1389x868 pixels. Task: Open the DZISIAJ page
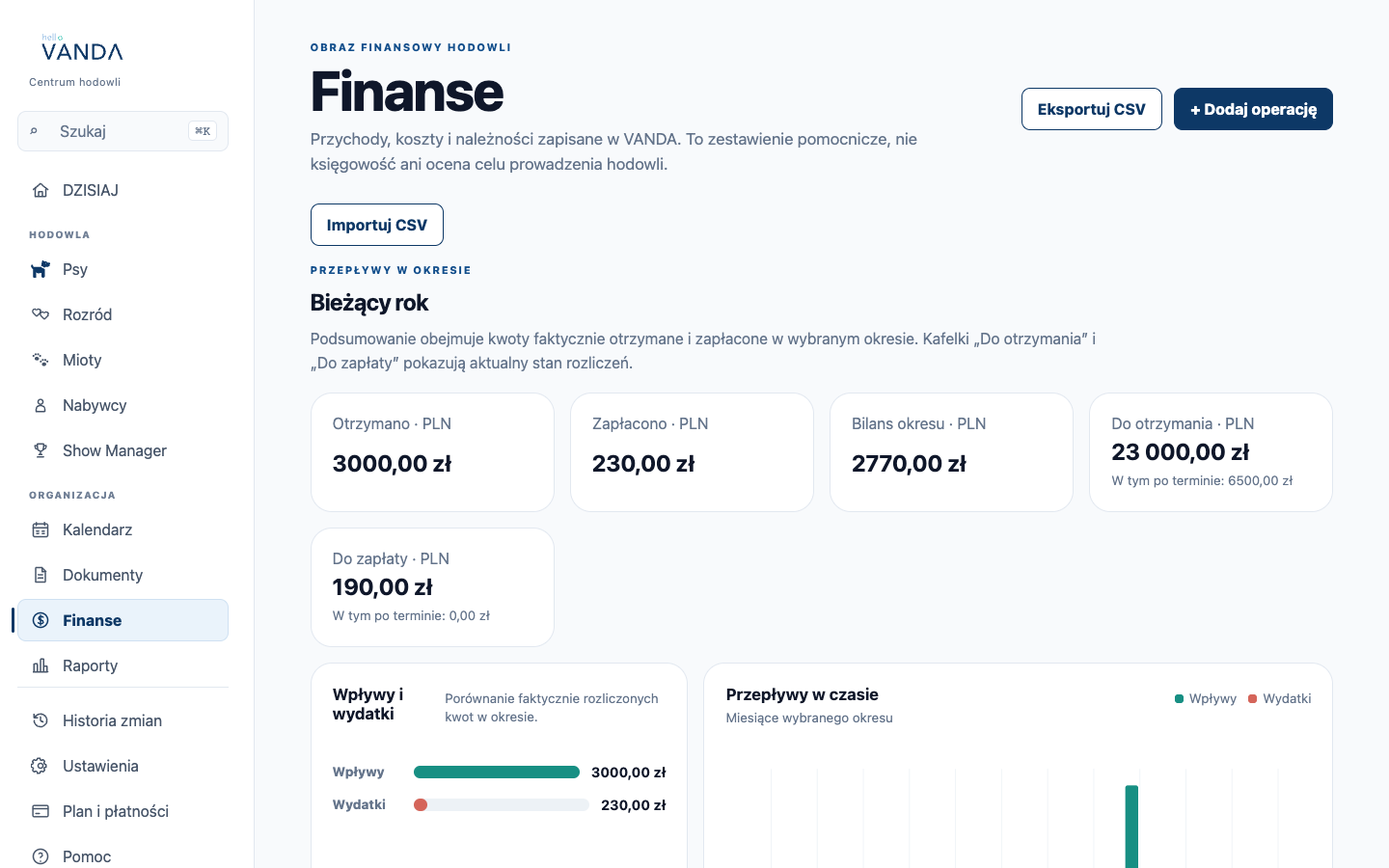[123, 190]
